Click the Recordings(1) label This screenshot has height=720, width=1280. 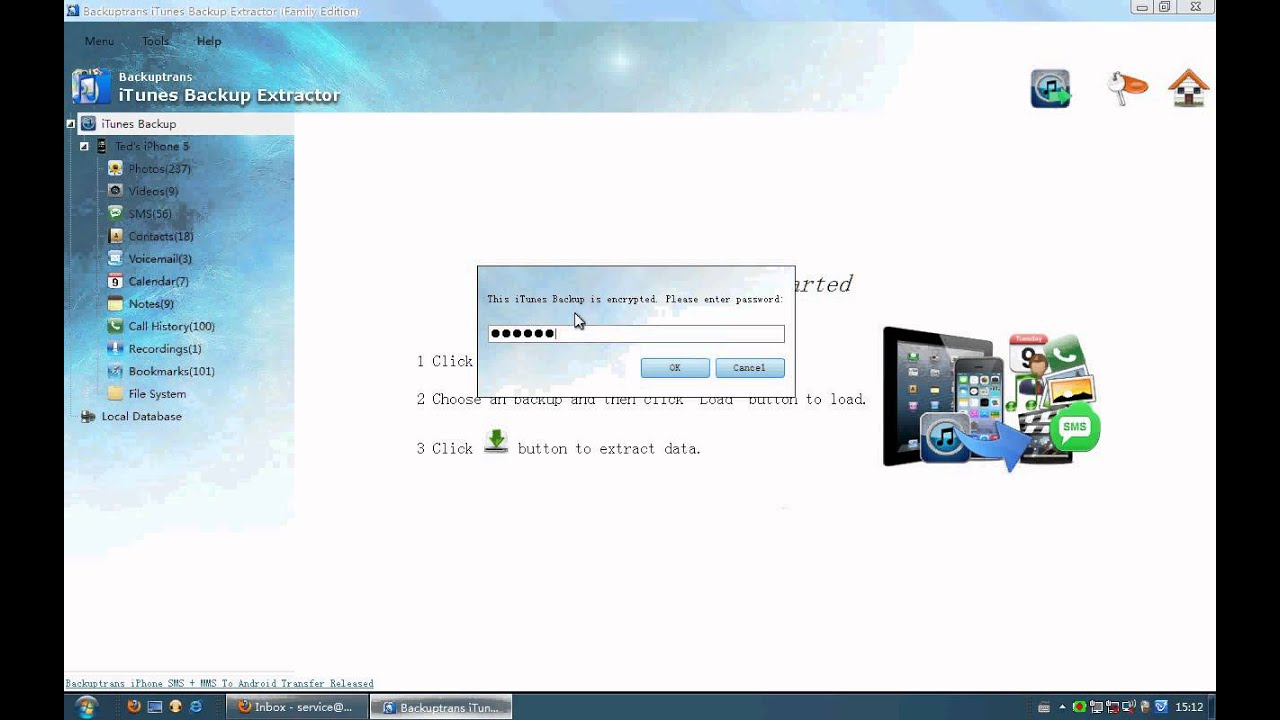pyautogui.click(x=165, y=349)
